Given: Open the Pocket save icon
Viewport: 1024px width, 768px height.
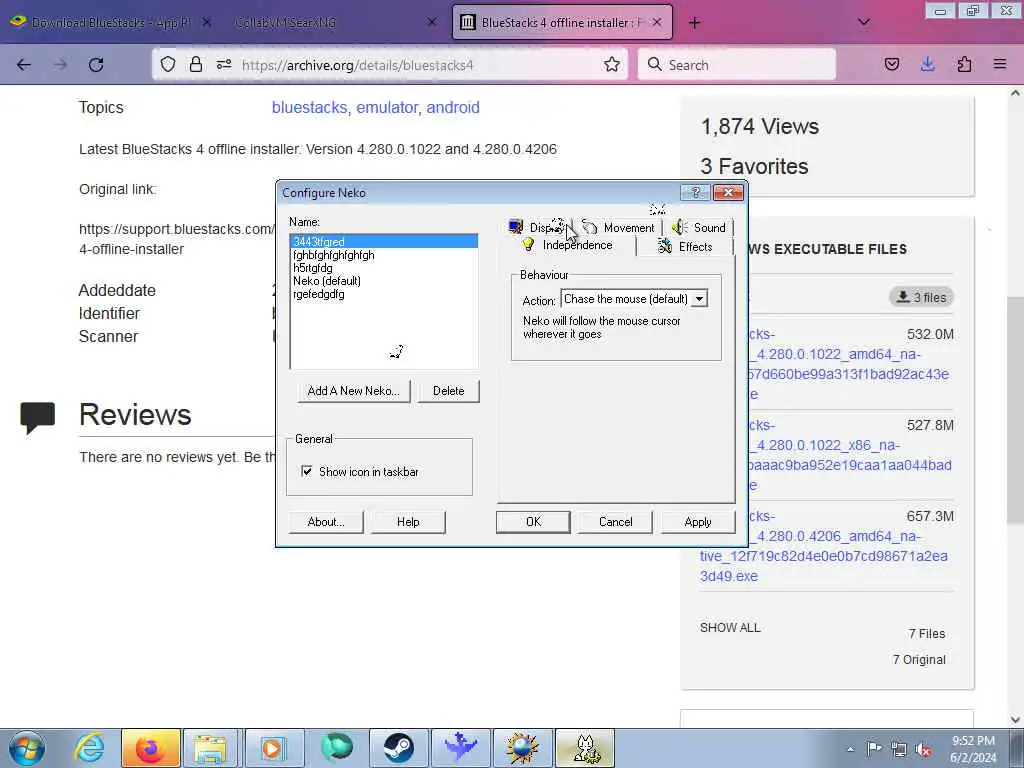Looking at the screenshot, I should click(x=892, y=64).
